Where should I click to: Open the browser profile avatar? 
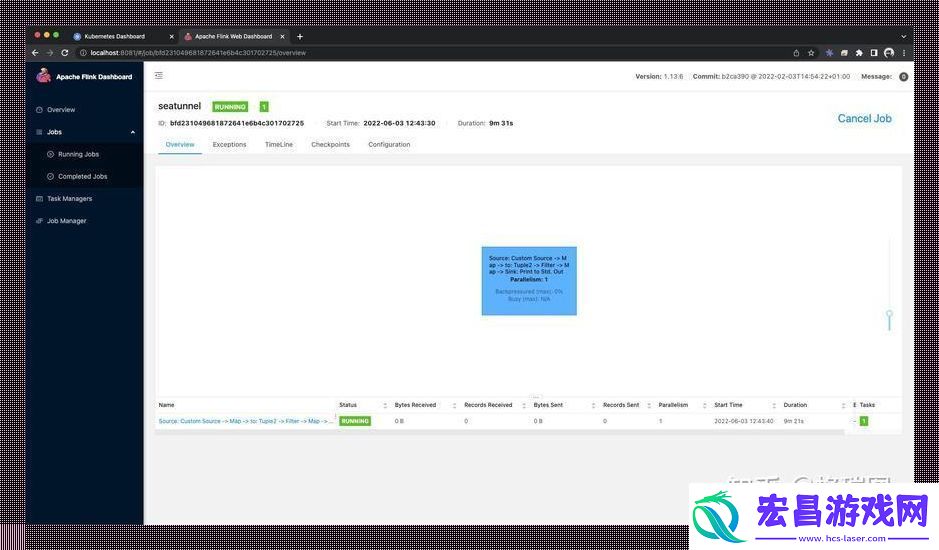coord(889,53)
